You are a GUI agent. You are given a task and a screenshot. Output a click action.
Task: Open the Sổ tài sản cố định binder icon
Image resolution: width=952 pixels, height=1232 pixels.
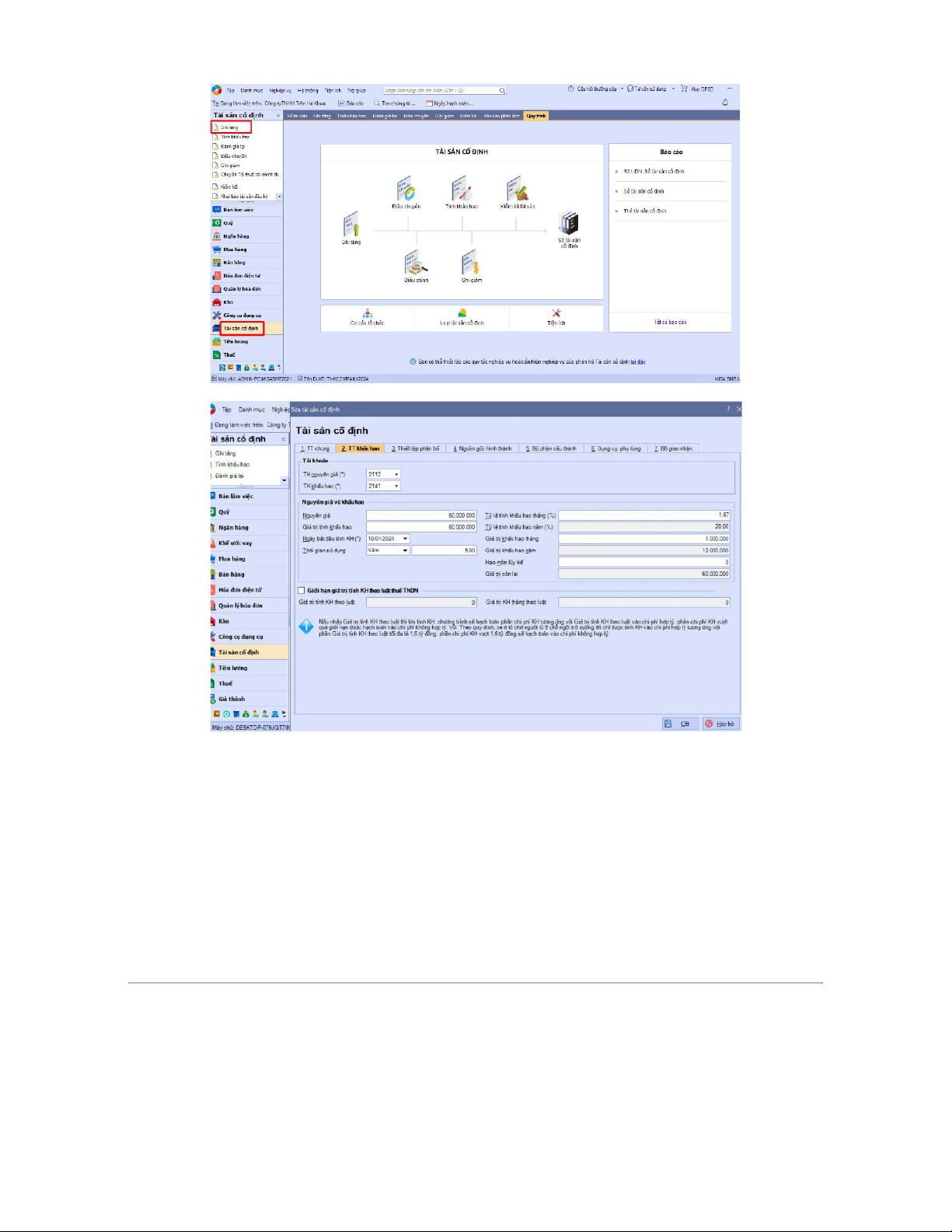pos(569,224)
